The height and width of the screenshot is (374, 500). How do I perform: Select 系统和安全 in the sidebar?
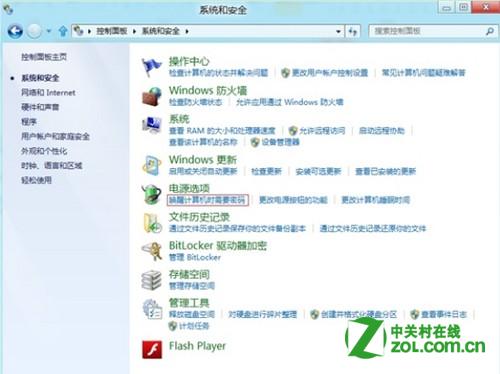click(40, 78)
